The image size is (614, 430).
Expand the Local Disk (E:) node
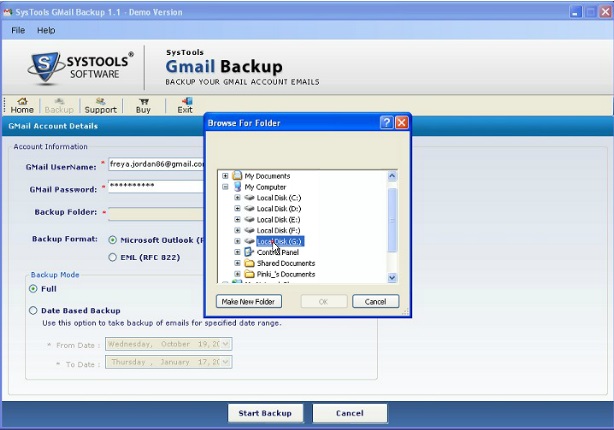237,220
